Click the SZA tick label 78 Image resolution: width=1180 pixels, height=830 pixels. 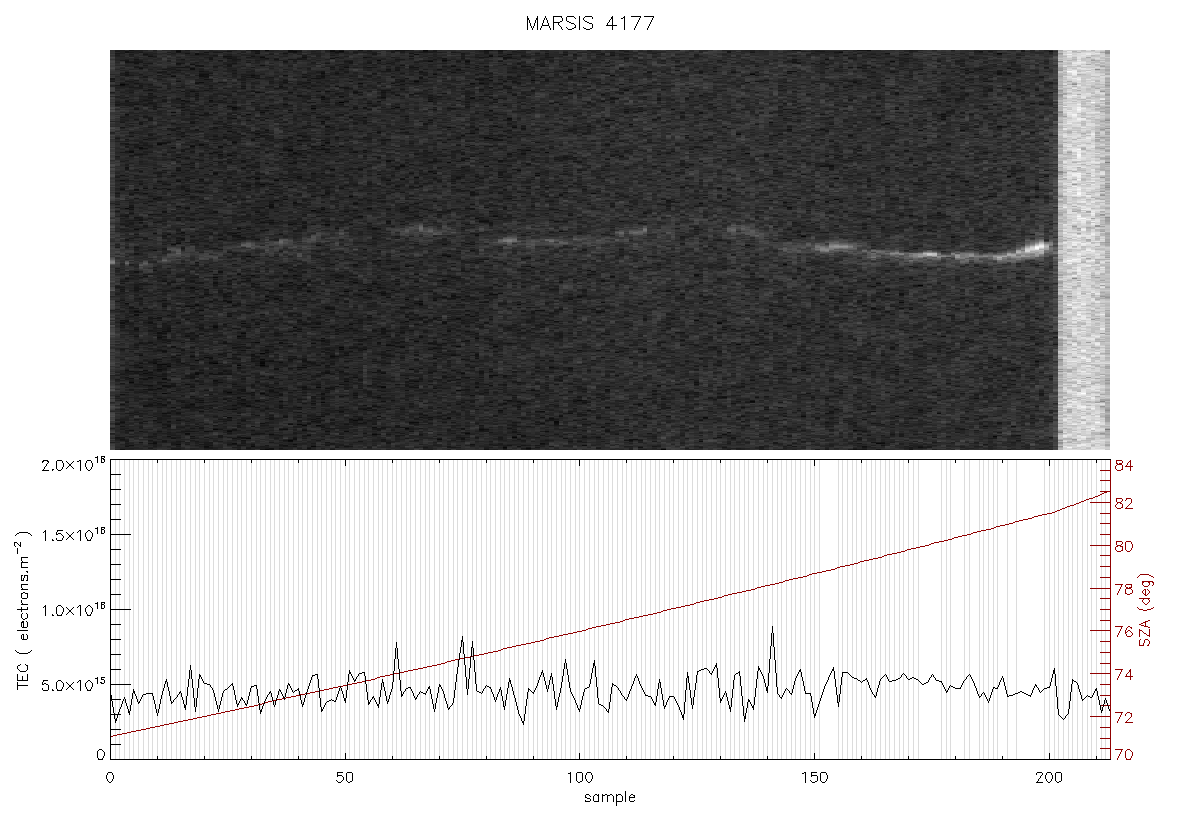[1124, 589]
